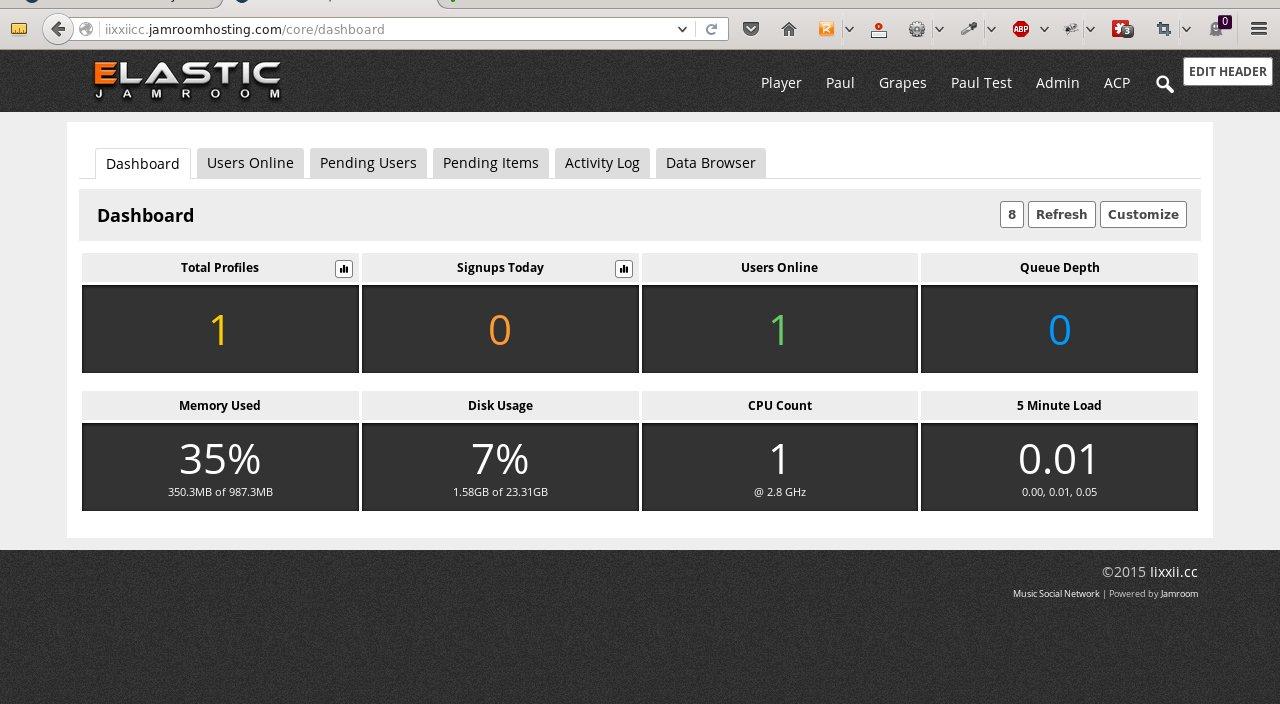Switch to the Users Online tab
The height and width of the screenshot is (704, 1280).
point(250,163)
